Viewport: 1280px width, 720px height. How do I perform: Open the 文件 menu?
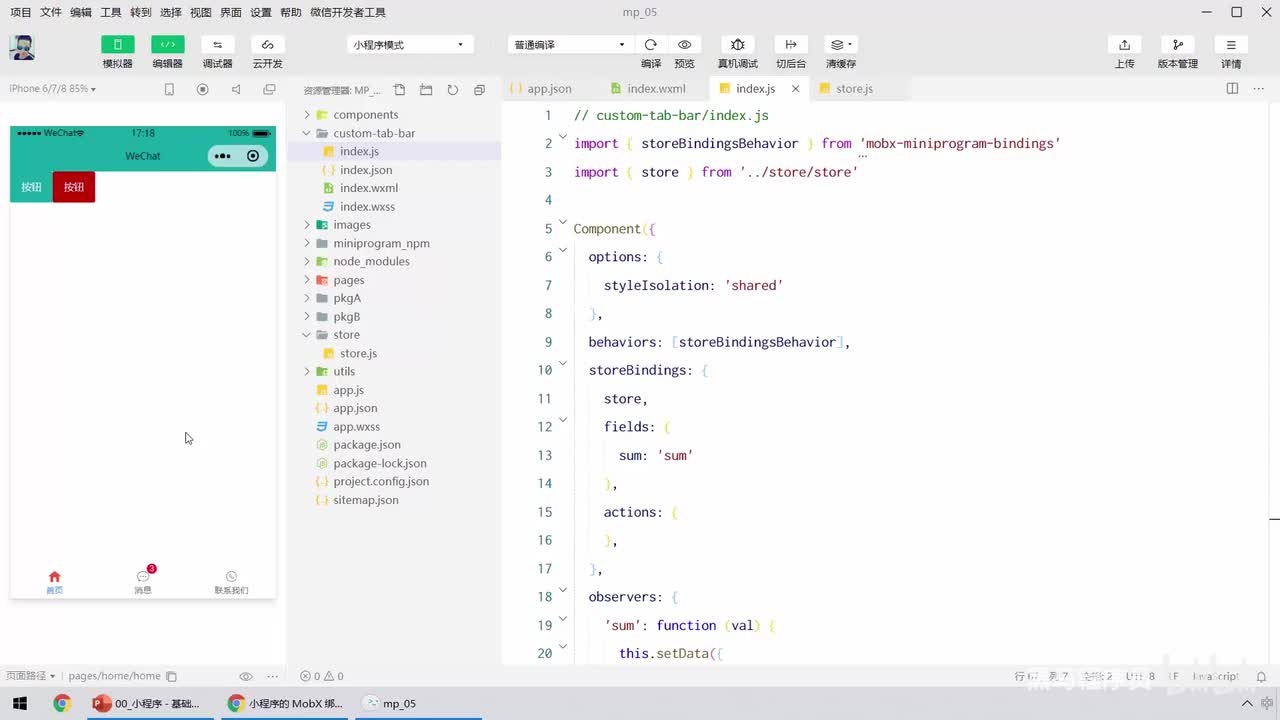[x=51, y=12]
